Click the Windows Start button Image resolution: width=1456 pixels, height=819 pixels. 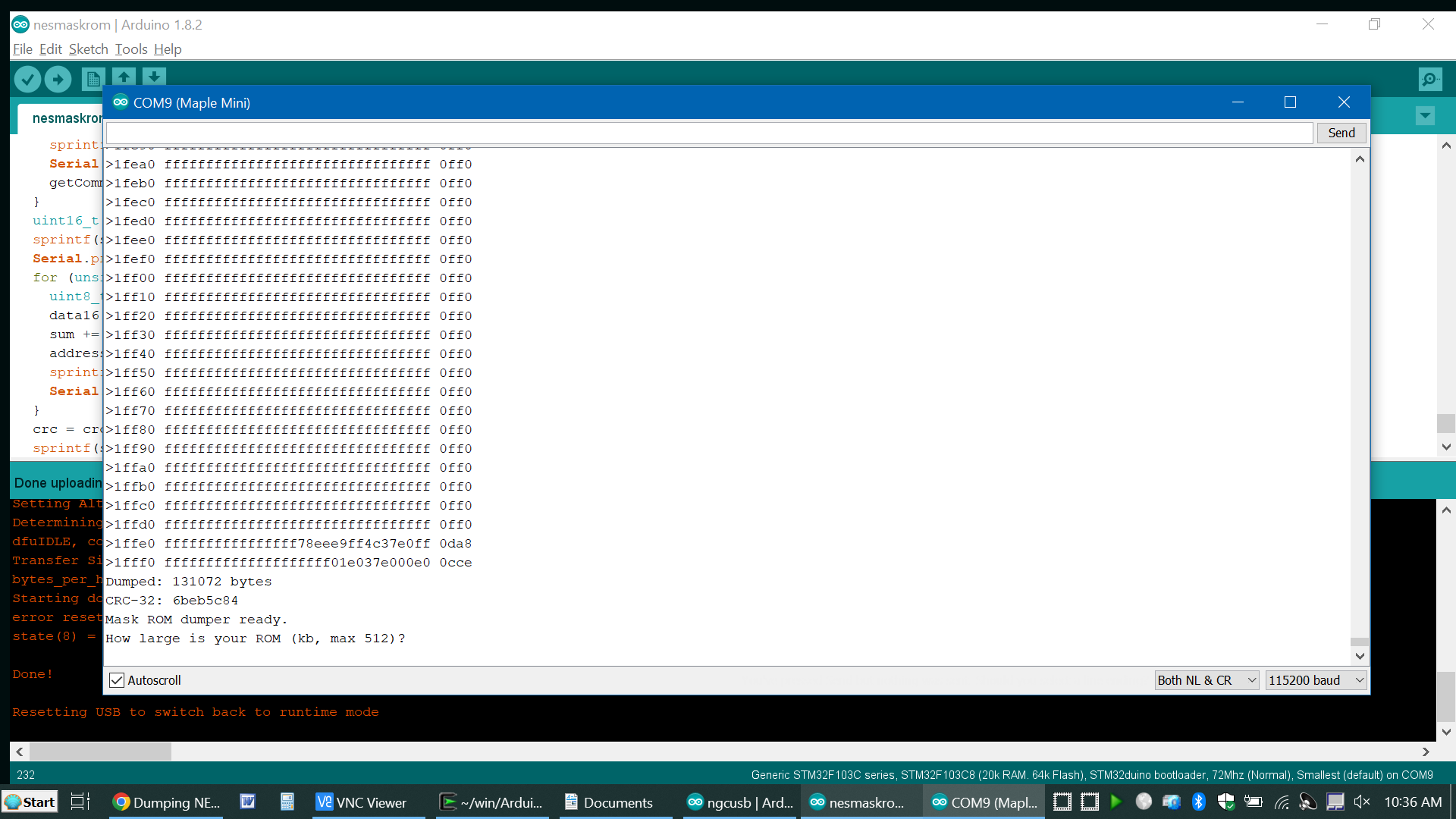click(30, 802)
